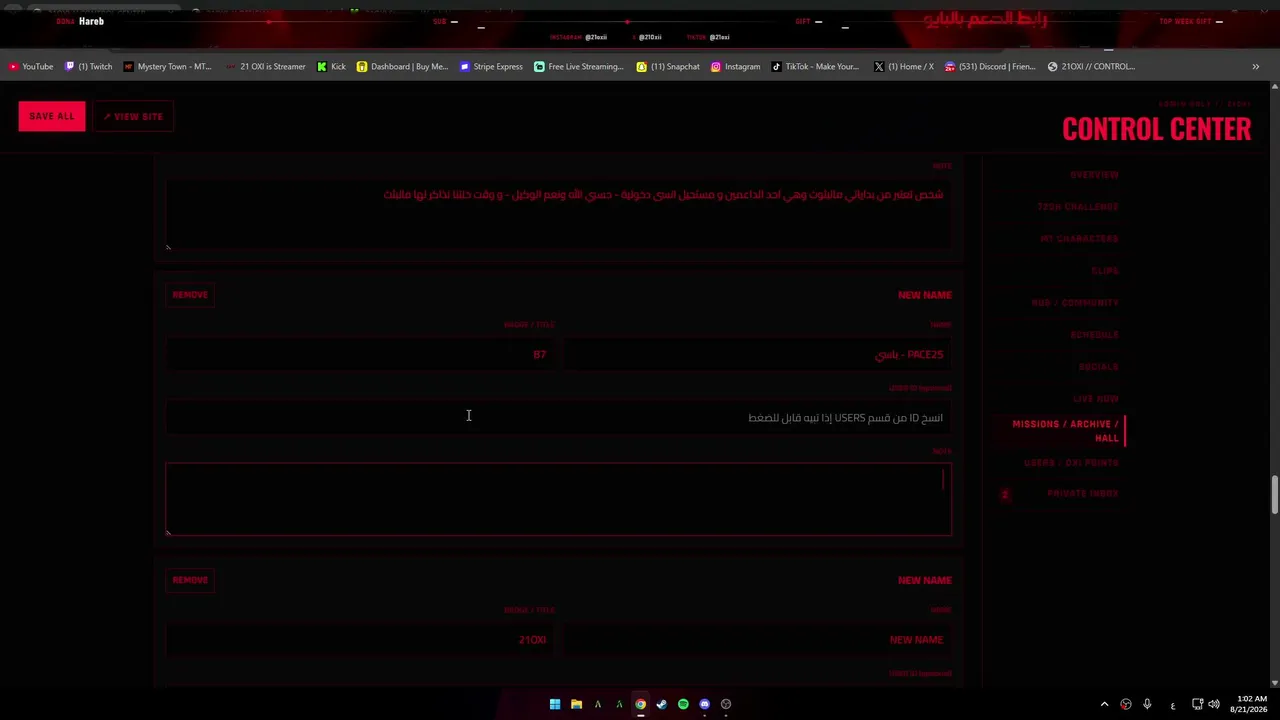Image resolution: width=1280 pixels, height=720 pixels.
Task: Open the Mystery Town bookmark
Action: pyautogui.click(x=168, y=67)
